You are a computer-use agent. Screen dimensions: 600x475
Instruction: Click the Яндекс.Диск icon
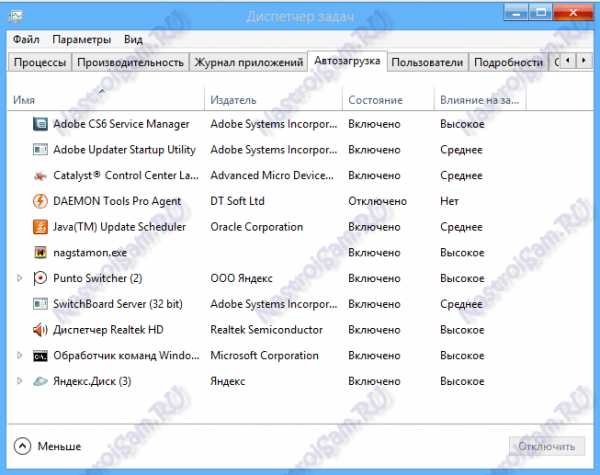click(x=40, y=381)
